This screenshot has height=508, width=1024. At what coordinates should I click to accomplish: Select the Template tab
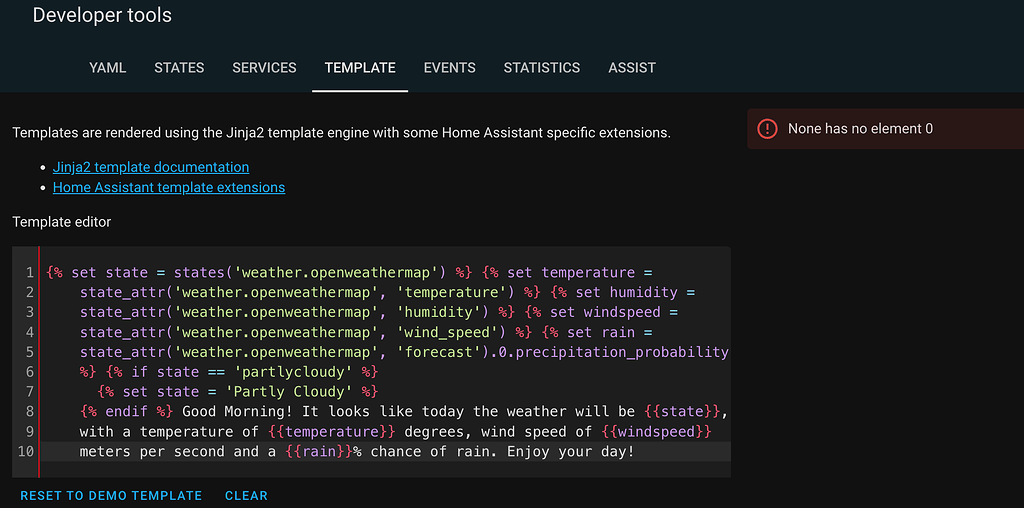point(360,68)
